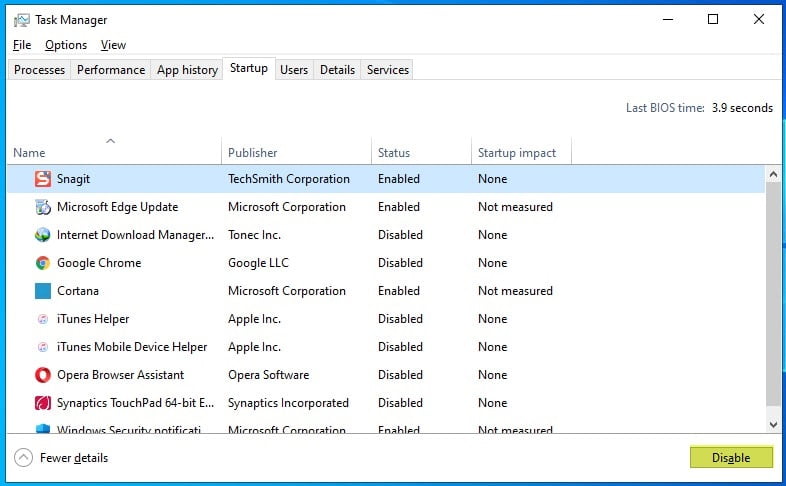Click the Cortana blue square icon

(x=43, y=291)
